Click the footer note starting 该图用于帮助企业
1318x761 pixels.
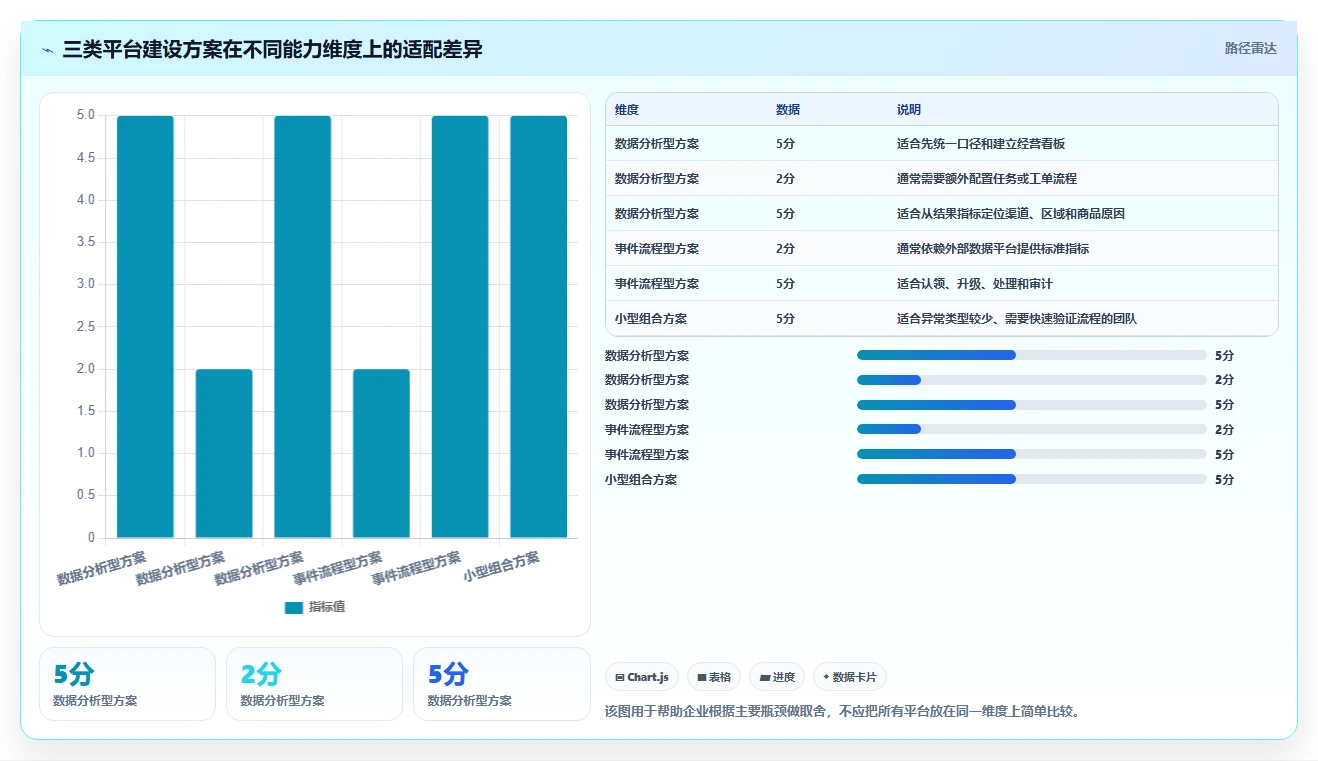point(842,712)
